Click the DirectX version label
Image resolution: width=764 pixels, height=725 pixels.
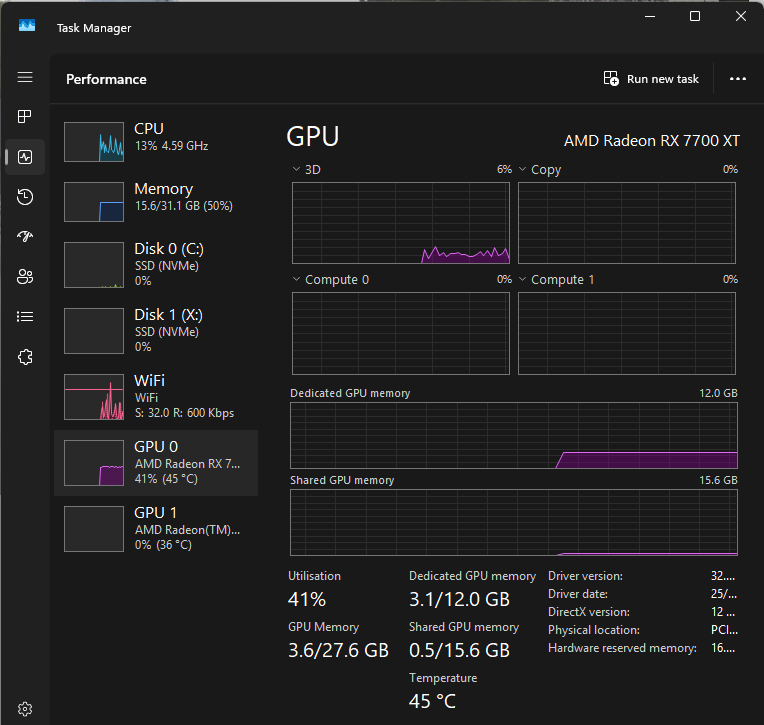589,612
